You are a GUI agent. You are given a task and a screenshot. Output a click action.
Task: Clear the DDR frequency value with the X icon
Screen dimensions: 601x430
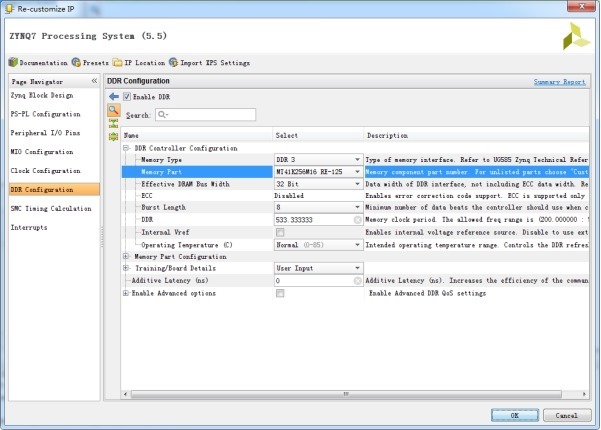(x=357, y=220)
